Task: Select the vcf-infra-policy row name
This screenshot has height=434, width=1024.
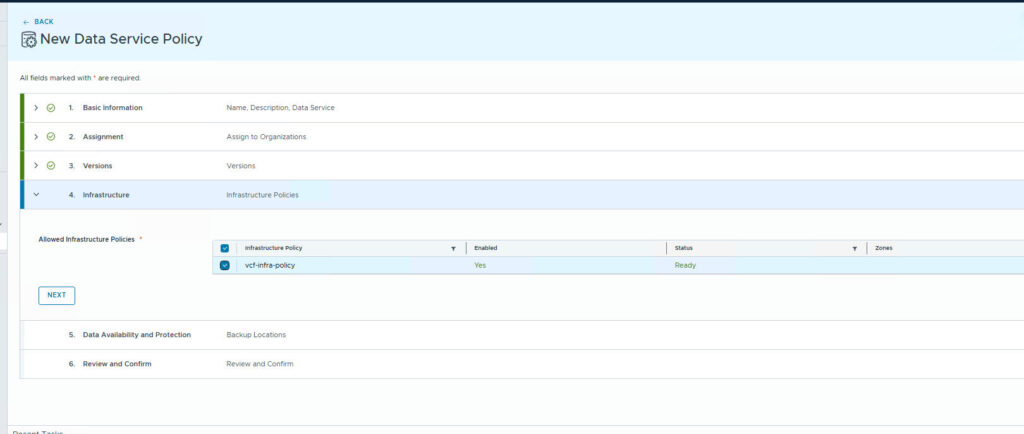Action: click(x=270, y=265)
